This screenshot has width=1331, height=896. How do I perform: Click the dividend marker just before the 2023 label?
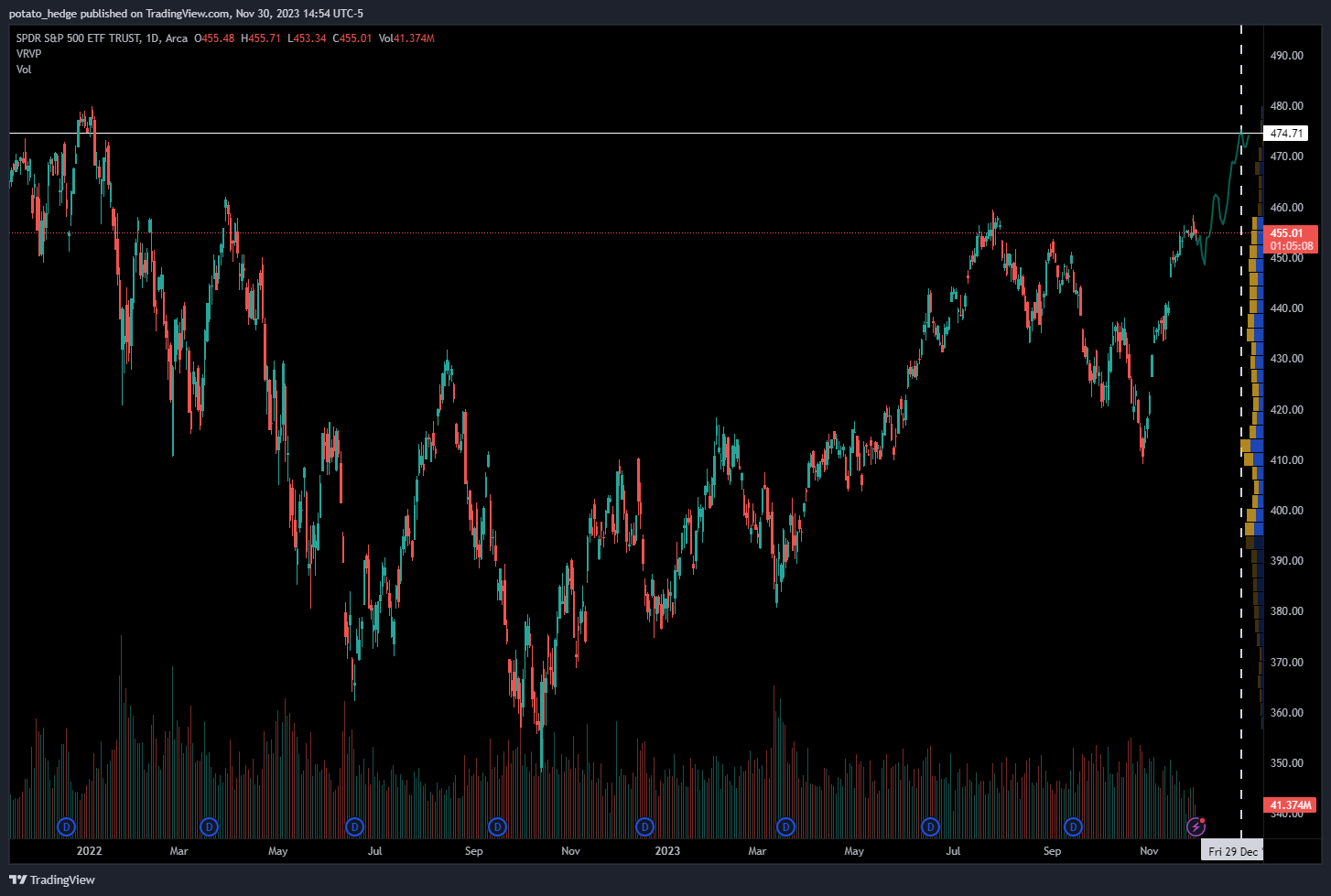pyautogui.click(x=644, y=827)
